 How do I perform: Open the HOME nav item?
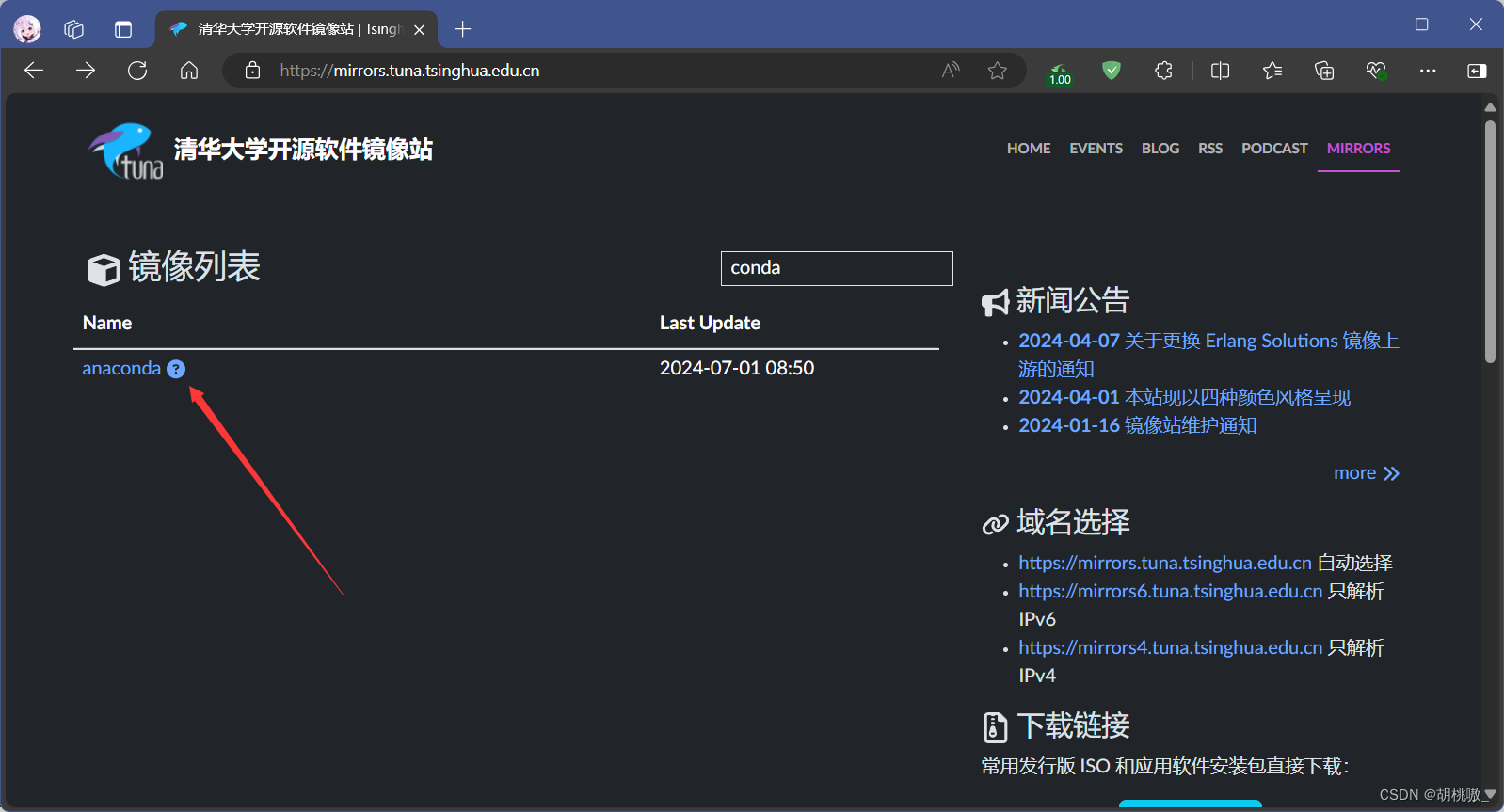click(1029, 149)
